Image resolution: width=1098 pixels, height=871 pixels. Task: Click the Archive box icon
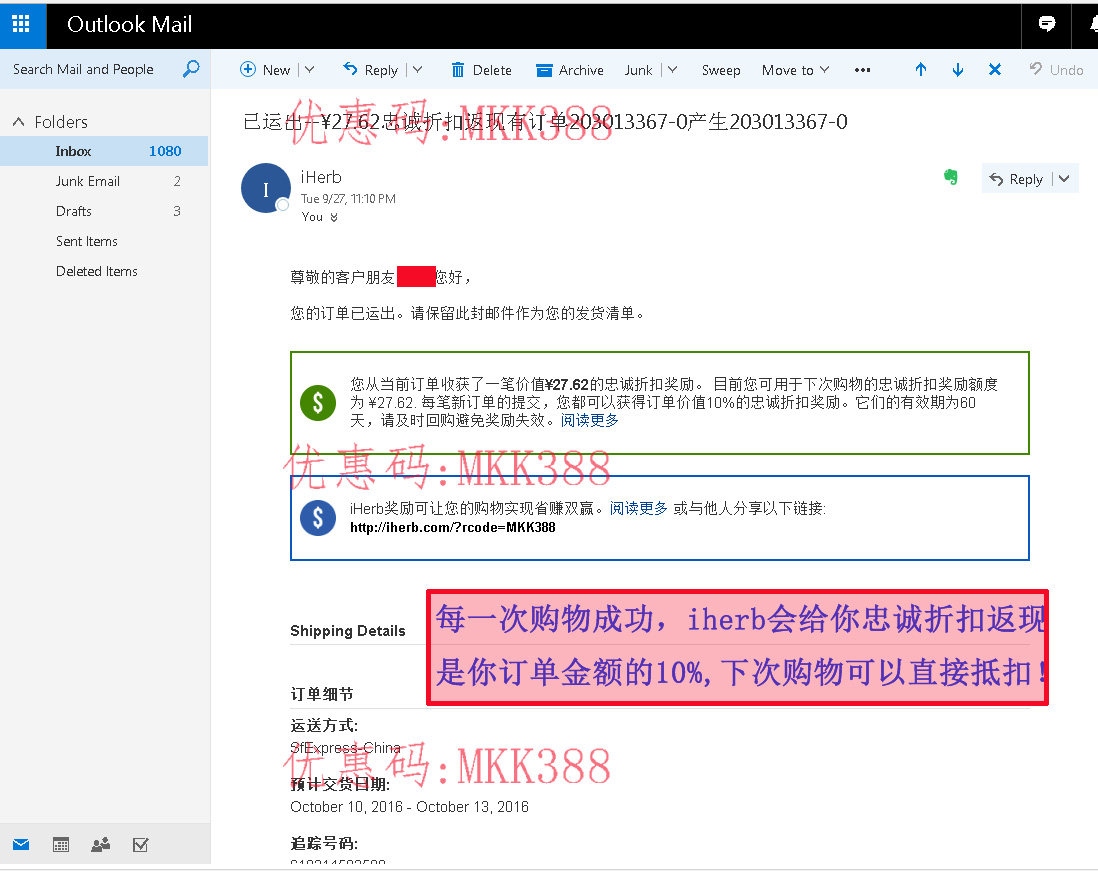pos(544,70)
